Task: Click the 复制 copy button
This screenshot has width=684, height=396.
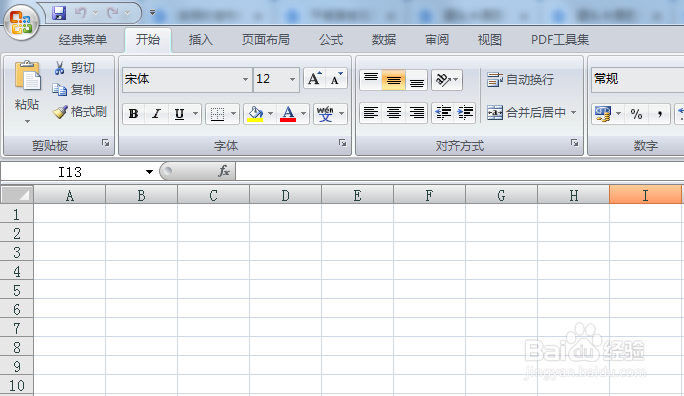Action: (74, 90)
